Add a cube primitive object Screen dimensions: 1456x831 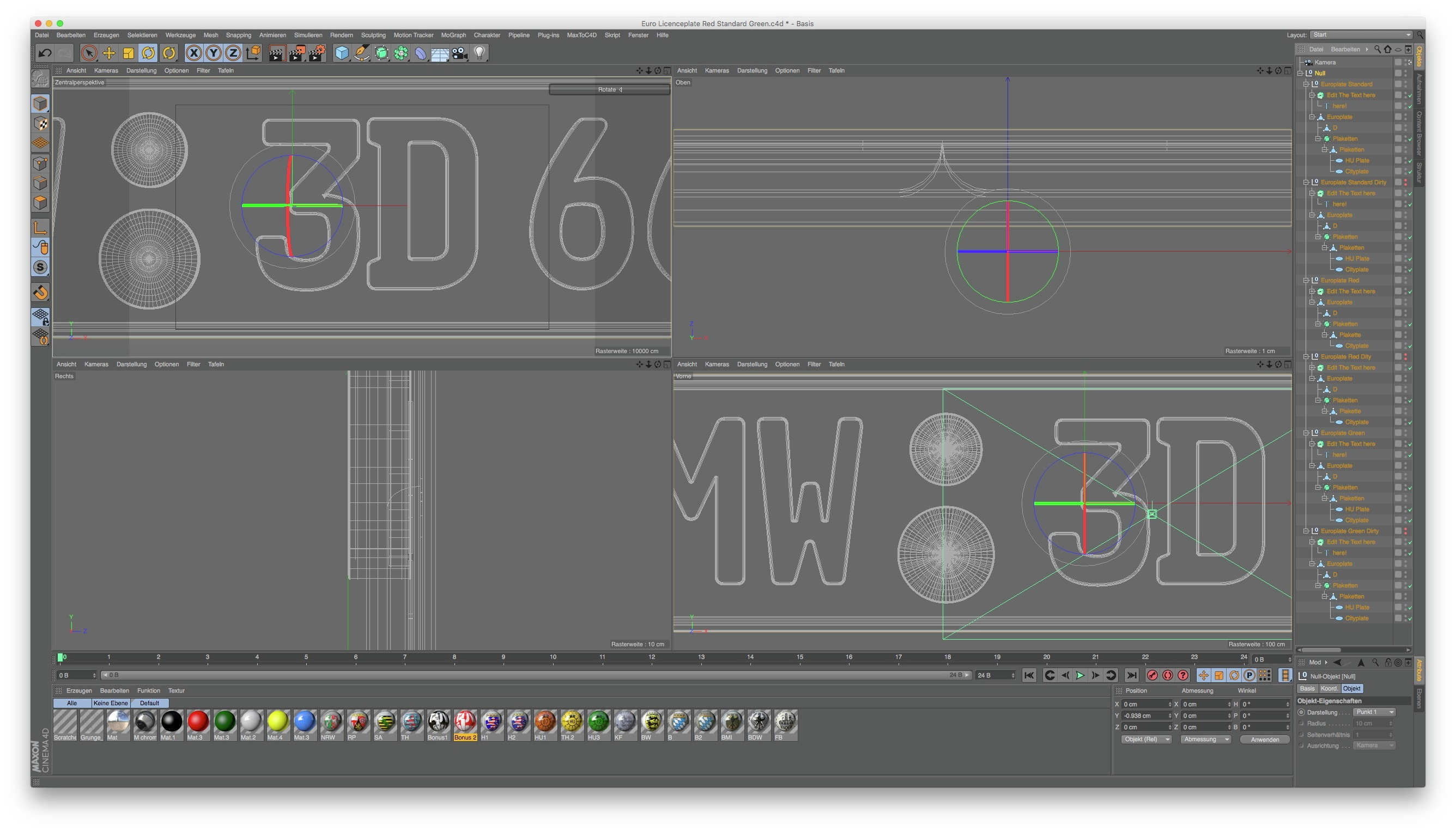[341, 53]
